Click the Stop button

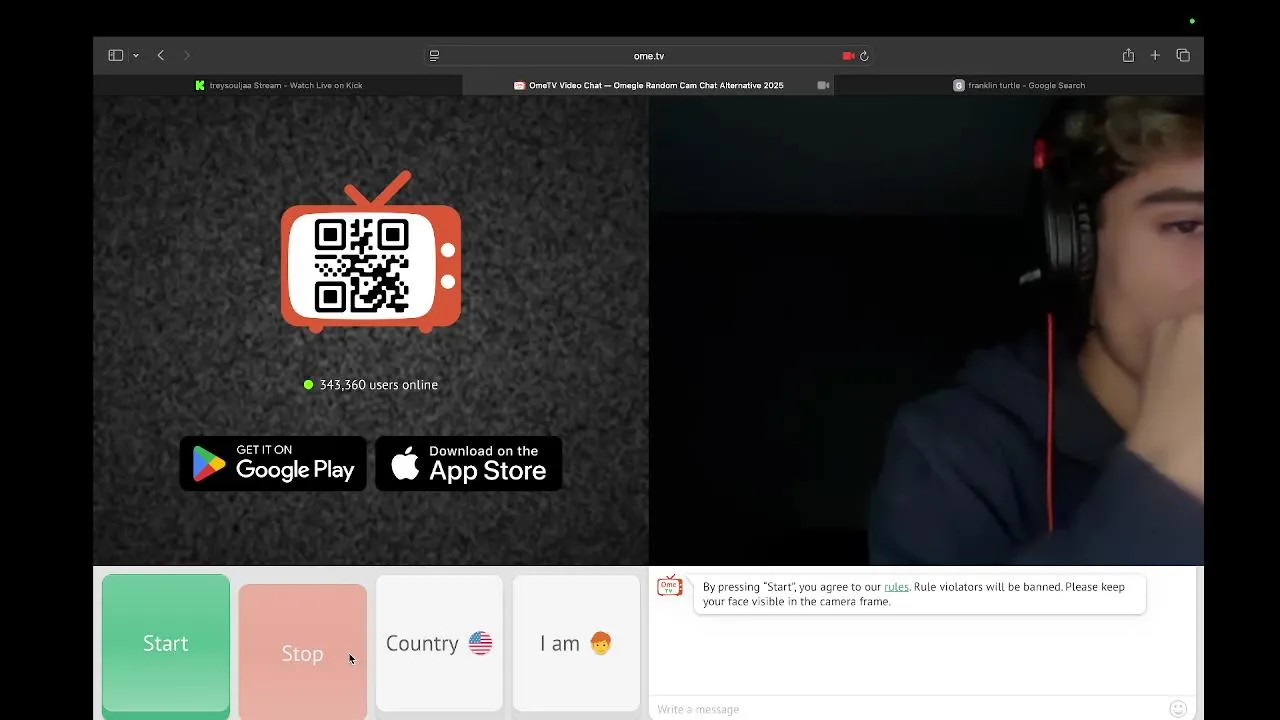[x=302, y=652]
